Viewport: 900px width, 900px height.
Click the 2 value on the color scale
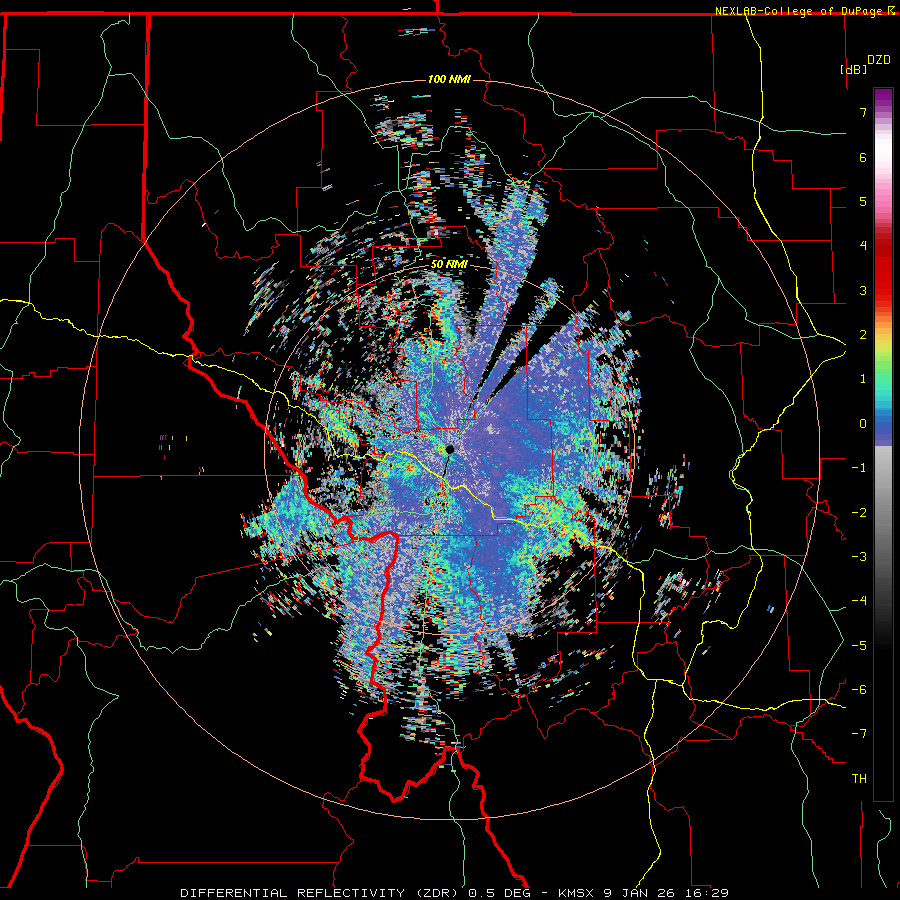(863, 335)
